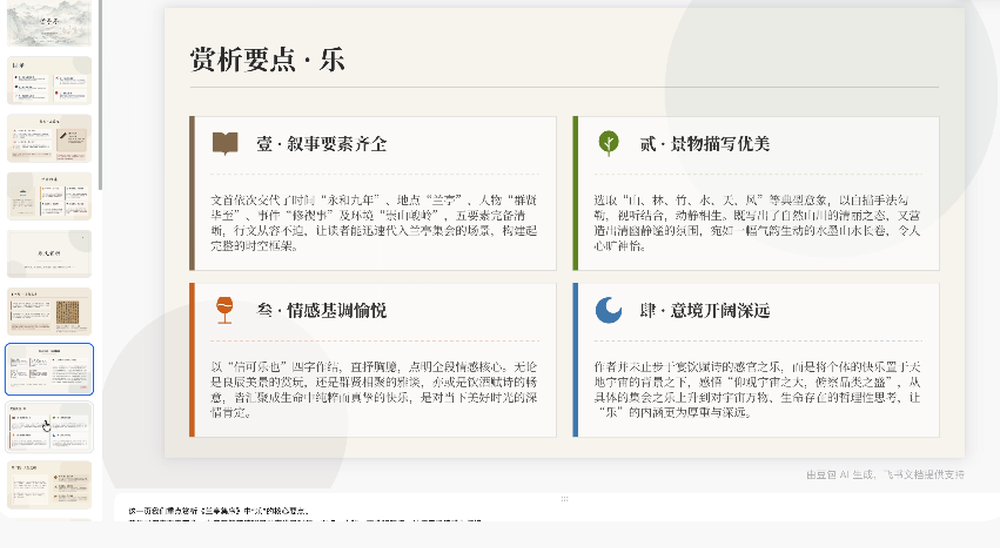Click the blue-outlined selected slide thumbnail
Viewport: 1000px width, 548px height.
click(x=49, y=369)
